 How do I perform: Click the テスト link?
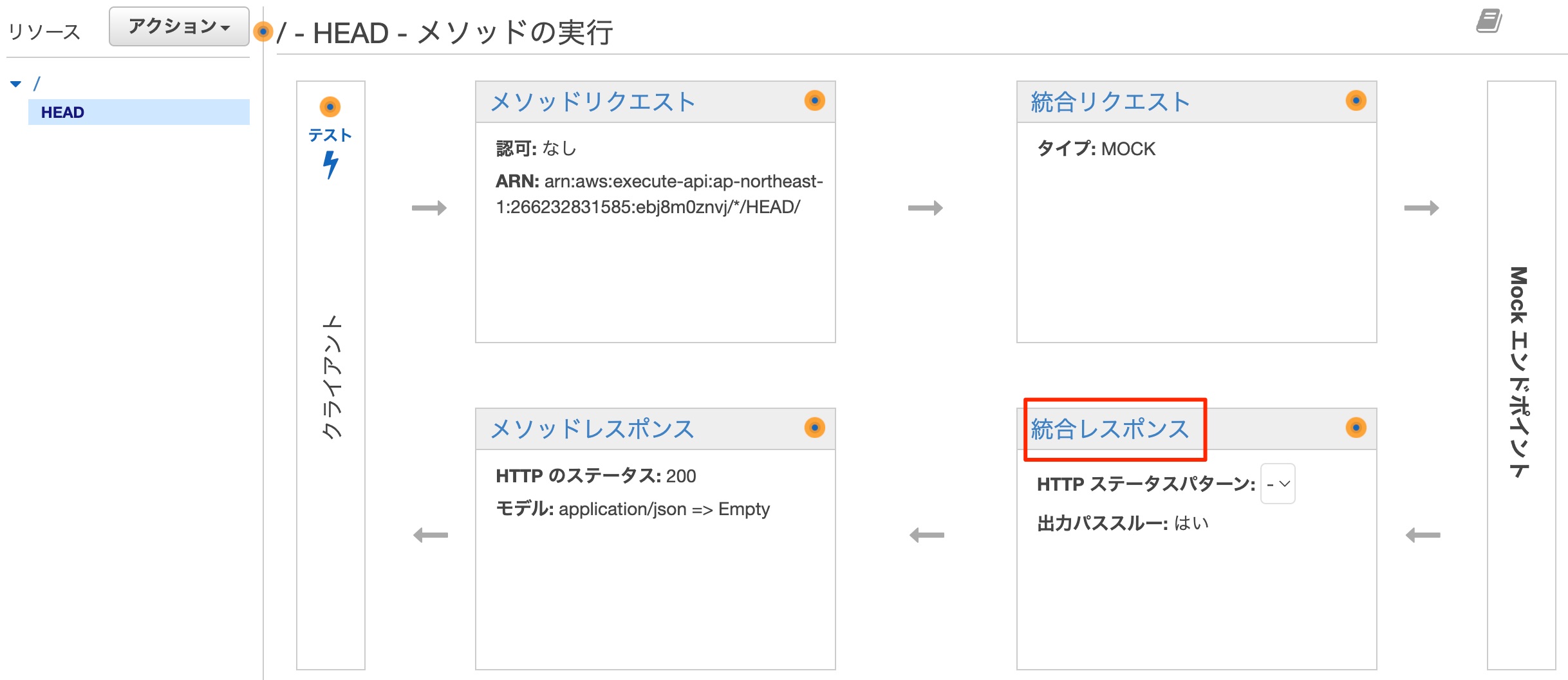pyautogui.click(x=331, y=135)
